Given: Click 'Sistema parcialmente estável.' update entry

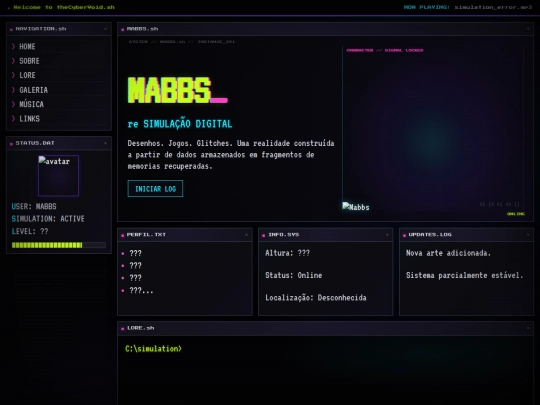Looking at the screenshot, I should click(464, 275).
